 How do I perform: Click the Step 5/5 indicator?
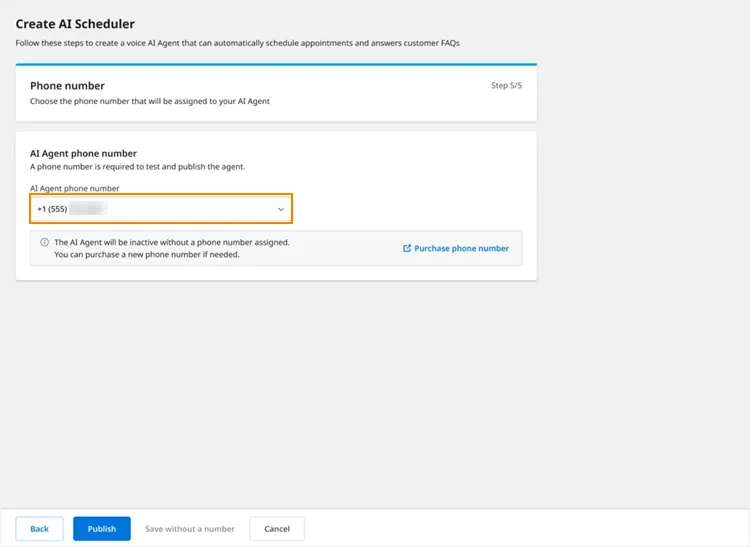(x=507, y=85)
